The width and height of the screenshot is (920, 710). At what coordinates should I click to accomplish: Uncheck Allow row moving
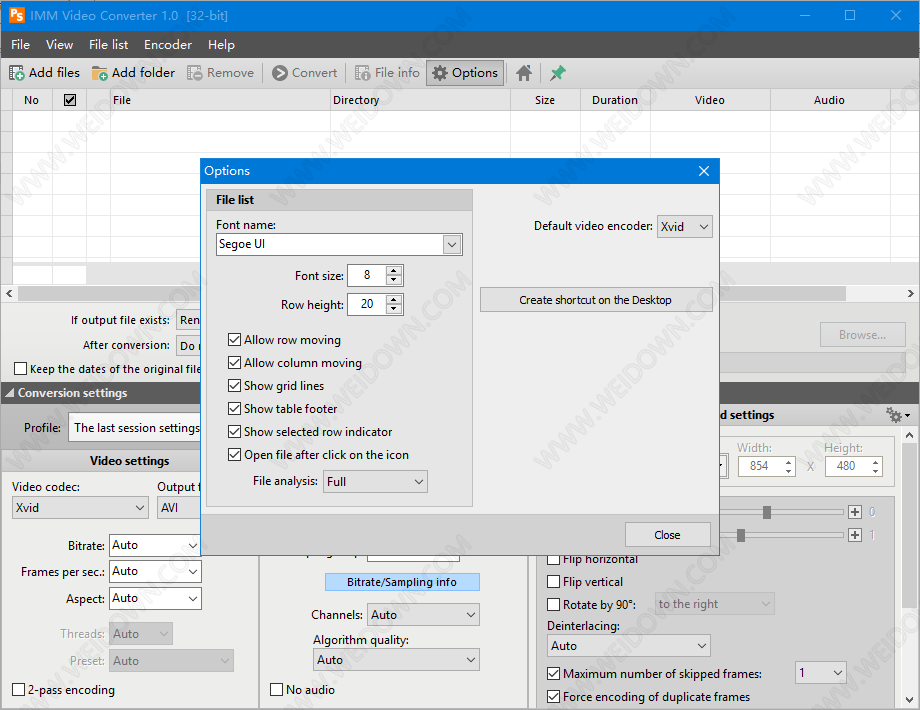point(235,340)
